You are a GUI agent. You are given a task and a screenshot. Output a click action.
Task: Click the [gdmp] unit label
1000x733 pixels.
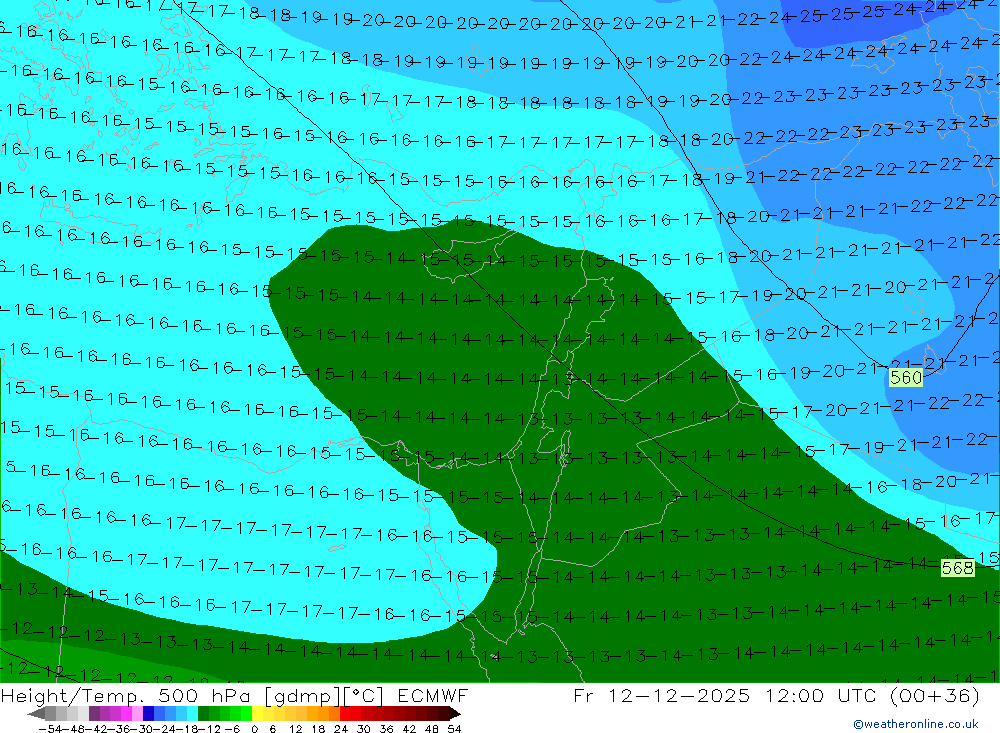point(303,696)
